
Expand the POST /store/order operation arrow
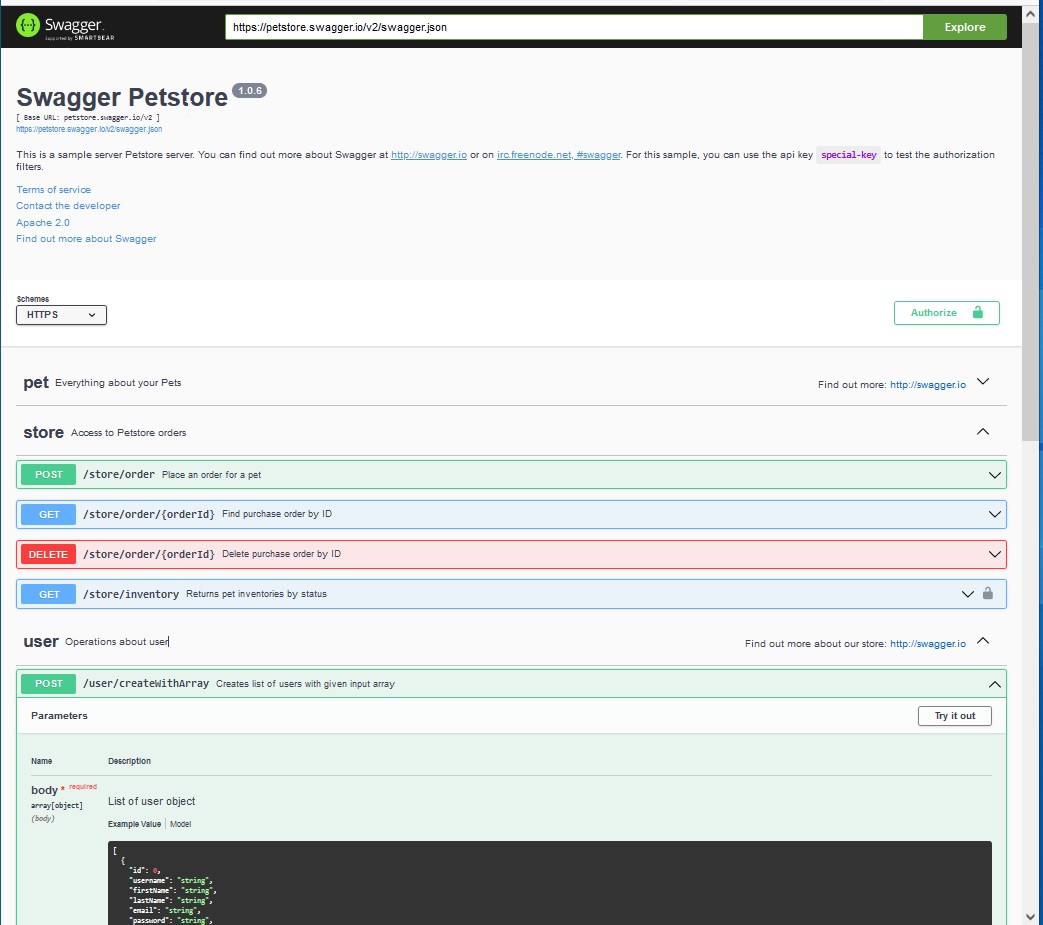click(x=994, y=475)
